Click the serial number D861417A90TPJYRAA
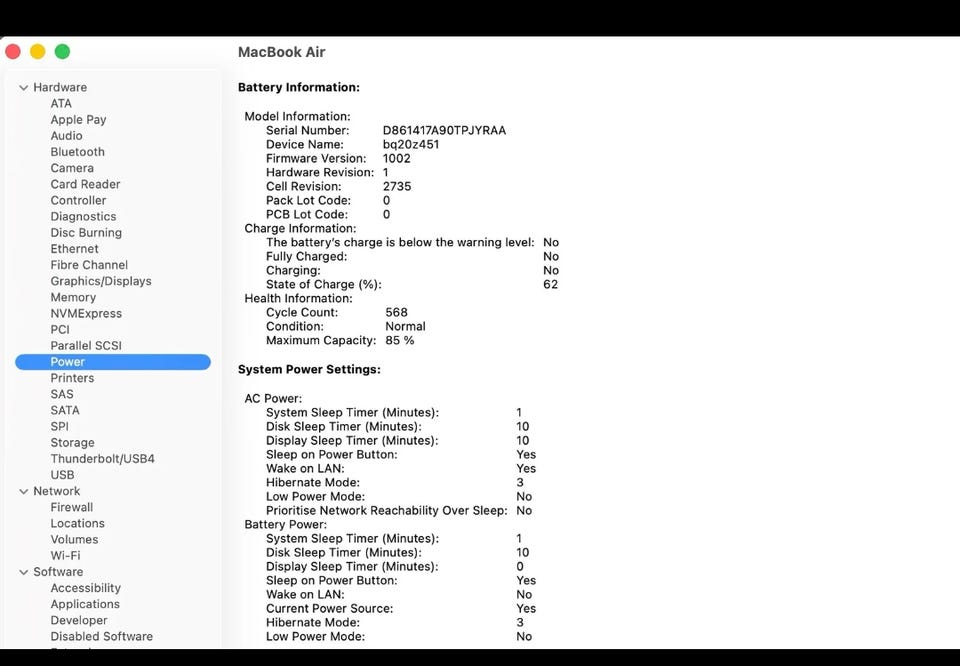This screenshot has height=666, width=960. click(444, 130)
